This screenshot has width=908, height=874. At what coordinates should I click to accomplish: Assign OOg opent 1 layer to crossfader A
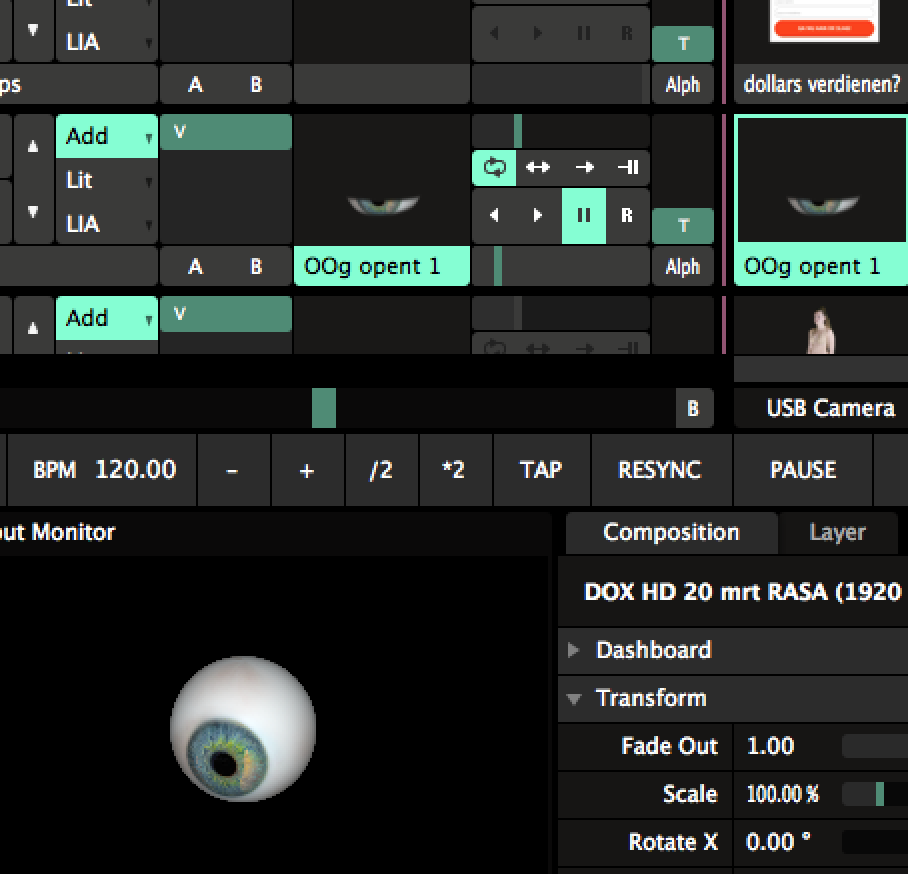[195, 267]
